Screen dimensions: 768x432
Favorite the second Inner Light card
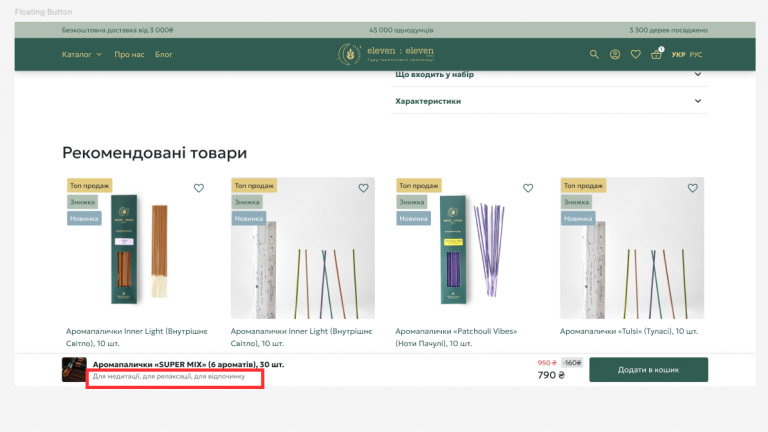tap(363, 188)
